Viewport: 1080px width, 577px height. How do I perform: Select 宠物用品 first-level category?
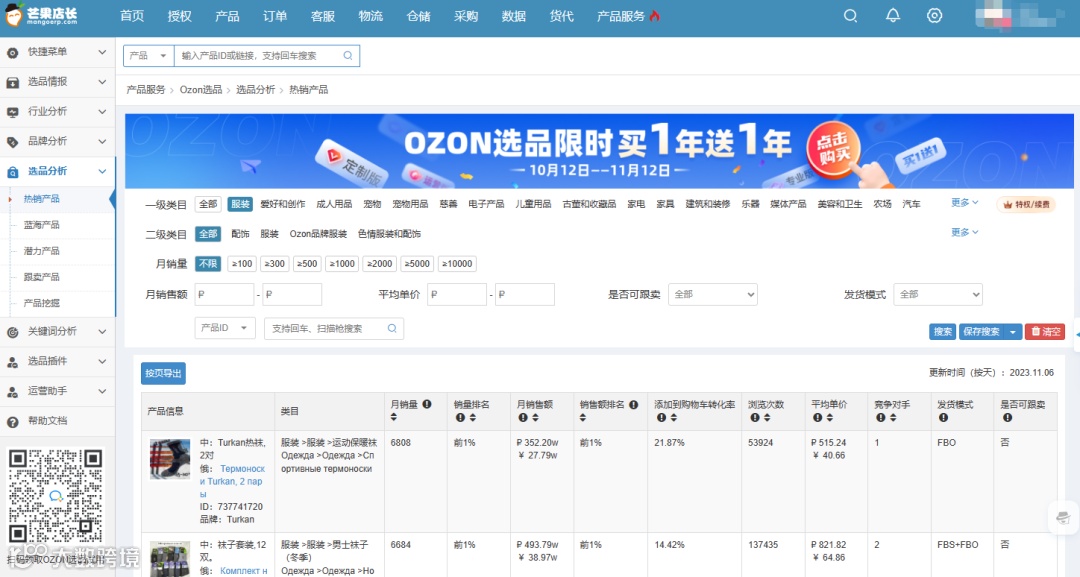(411, 204)
